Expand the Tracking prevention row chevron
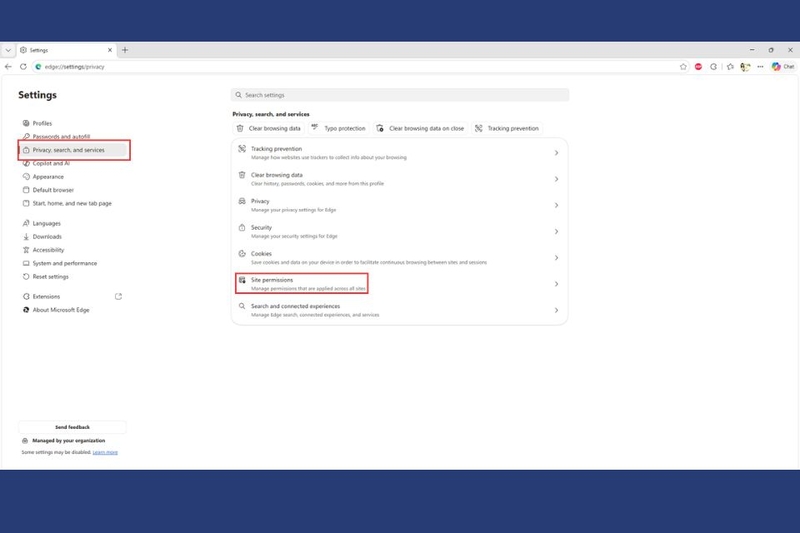Viewport: 800px width, 533px height. pos(556,153)
